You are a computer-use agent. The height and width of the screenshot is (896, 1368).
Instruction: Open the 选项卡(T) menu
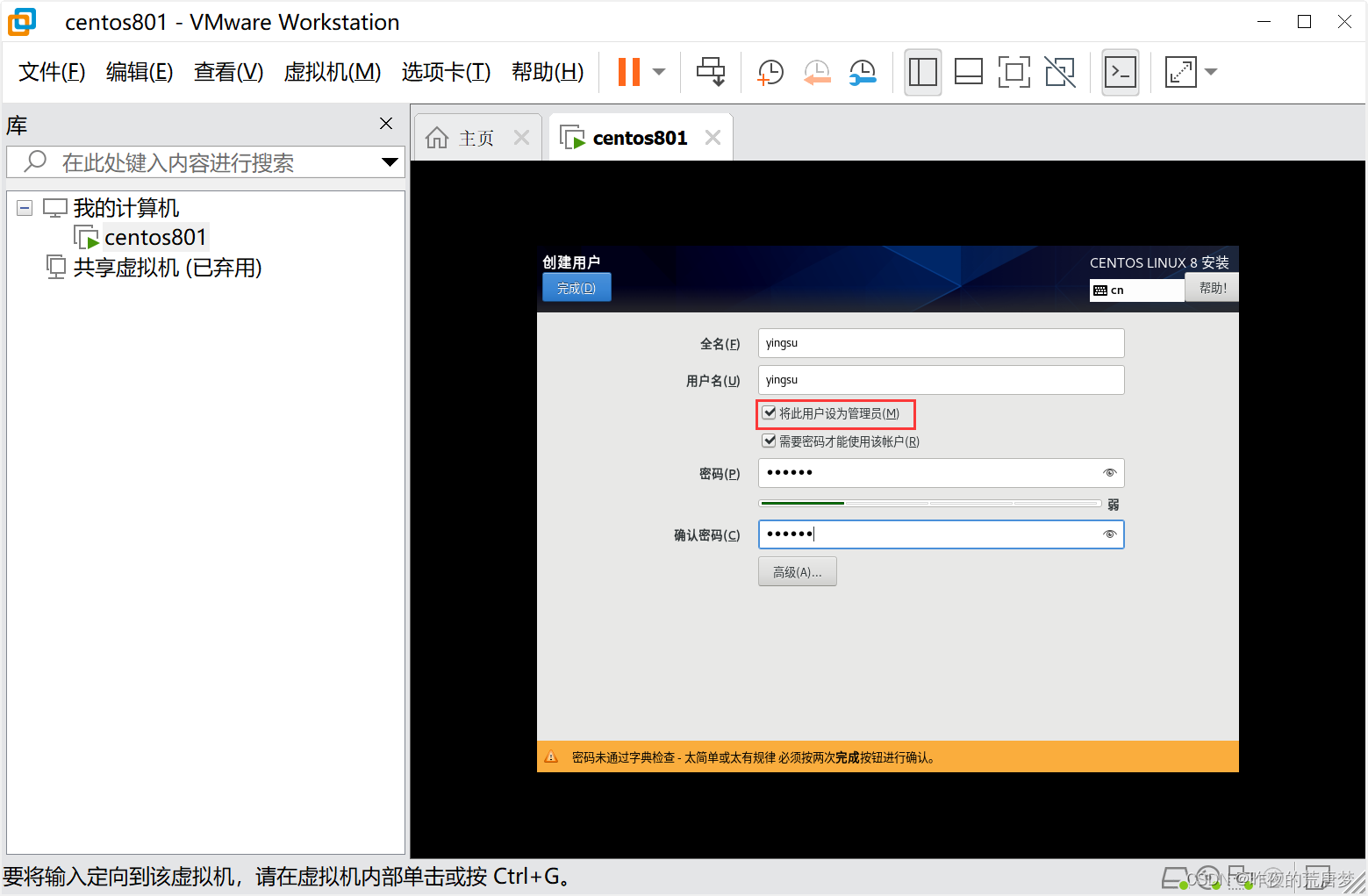(x=446, y=72)
